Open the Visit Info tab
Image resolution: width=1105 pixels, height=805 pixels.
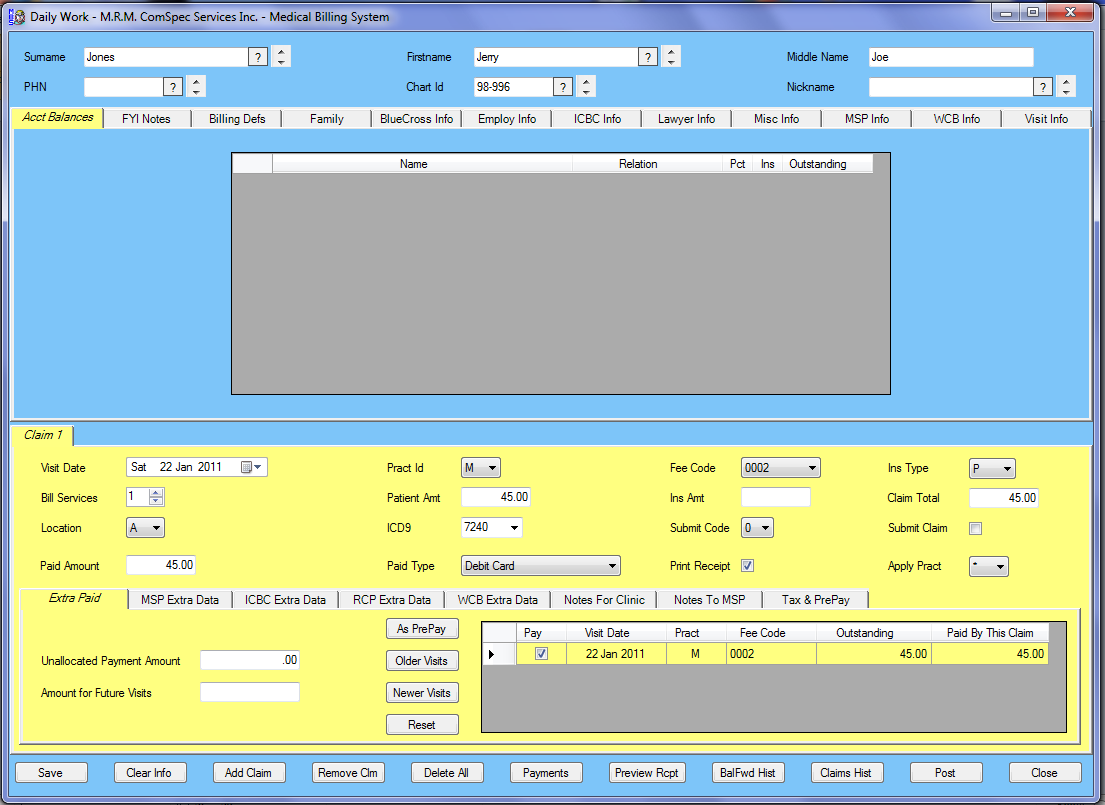tap(1046, 119)
